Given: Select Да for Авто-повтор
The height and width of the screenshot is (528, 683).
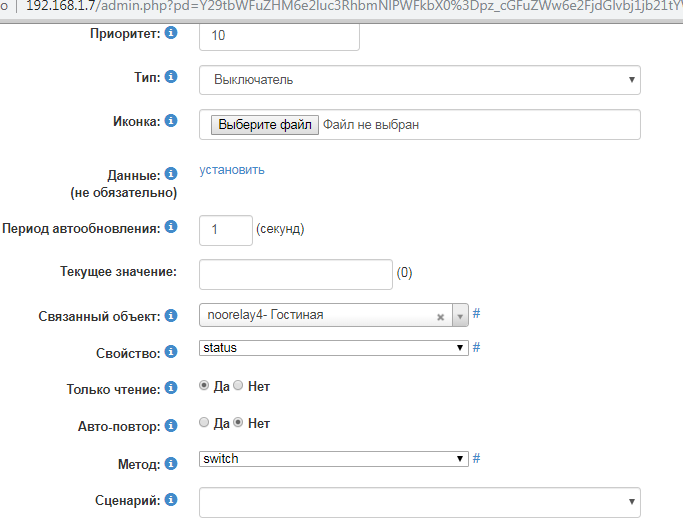Looking at the screenshot, I should pos(204,423).
